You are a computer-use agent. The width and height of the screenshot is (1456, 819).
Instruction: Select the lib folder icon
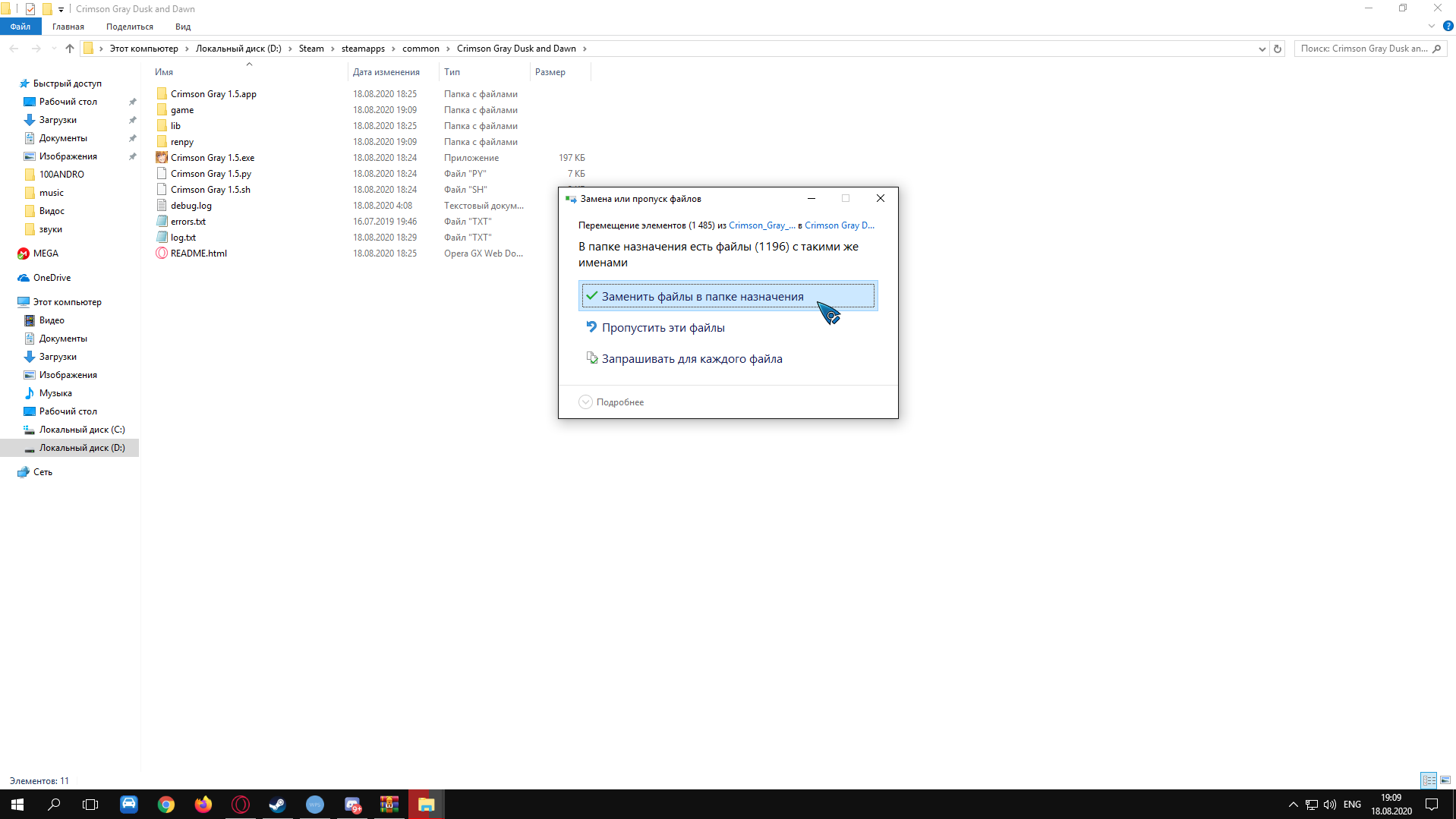162,126
